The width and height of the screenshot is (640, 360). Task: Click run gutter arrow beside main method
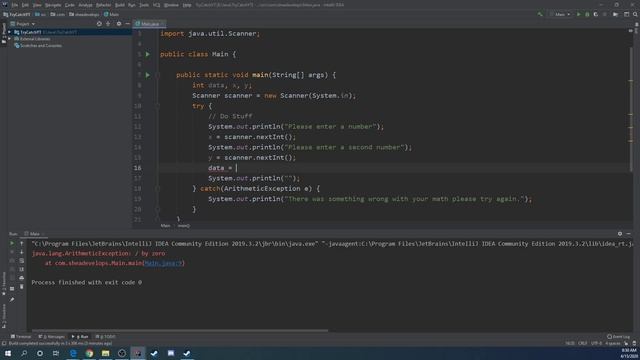148,75
